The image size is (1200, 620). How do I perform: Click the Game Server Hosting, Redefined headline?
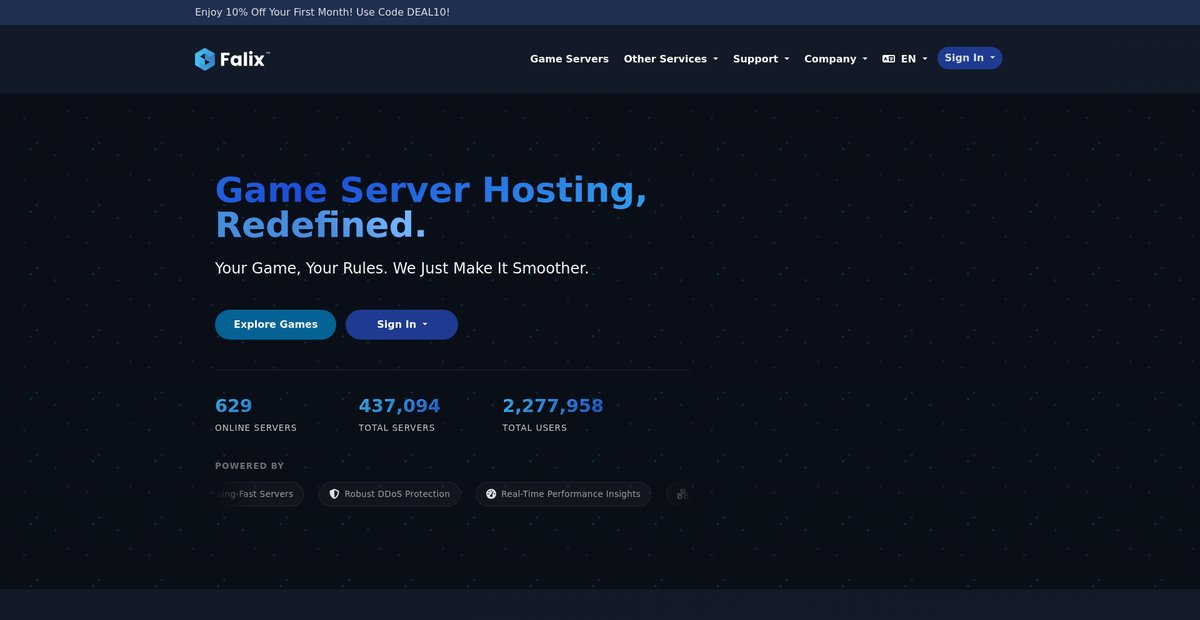coord(431,207)
